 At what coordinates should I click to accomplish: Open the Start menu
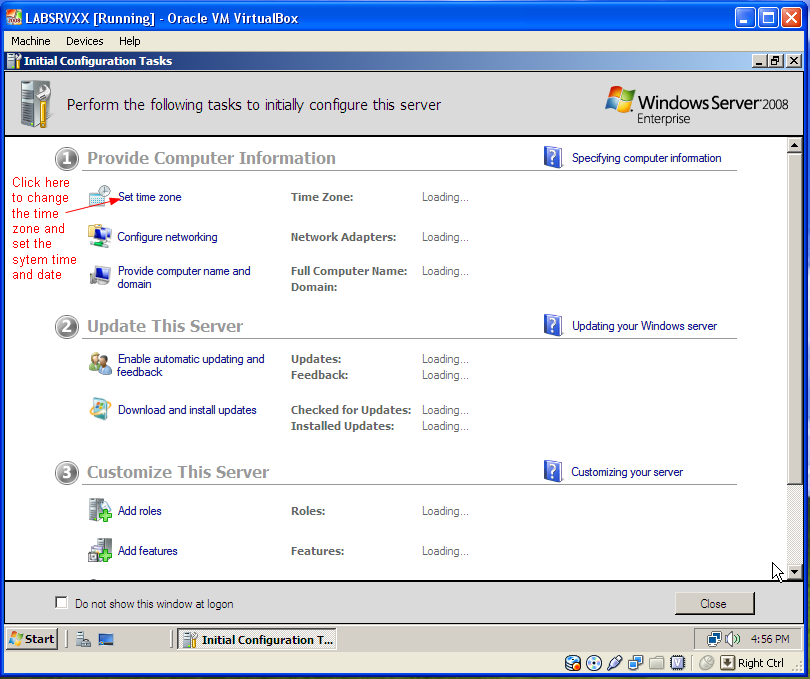pyautogui.click(x=32, y=639)
